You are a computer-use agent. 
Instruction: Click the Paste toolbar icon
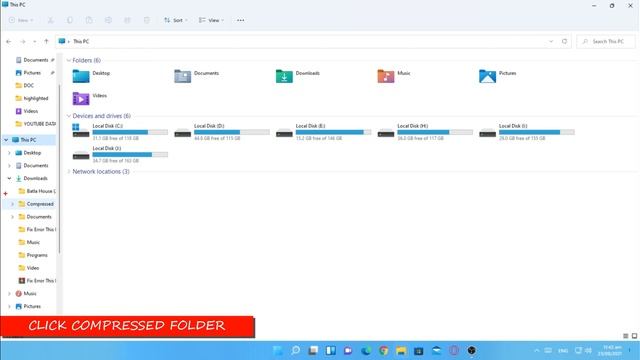pyautogui.click(x=89, y=20)
